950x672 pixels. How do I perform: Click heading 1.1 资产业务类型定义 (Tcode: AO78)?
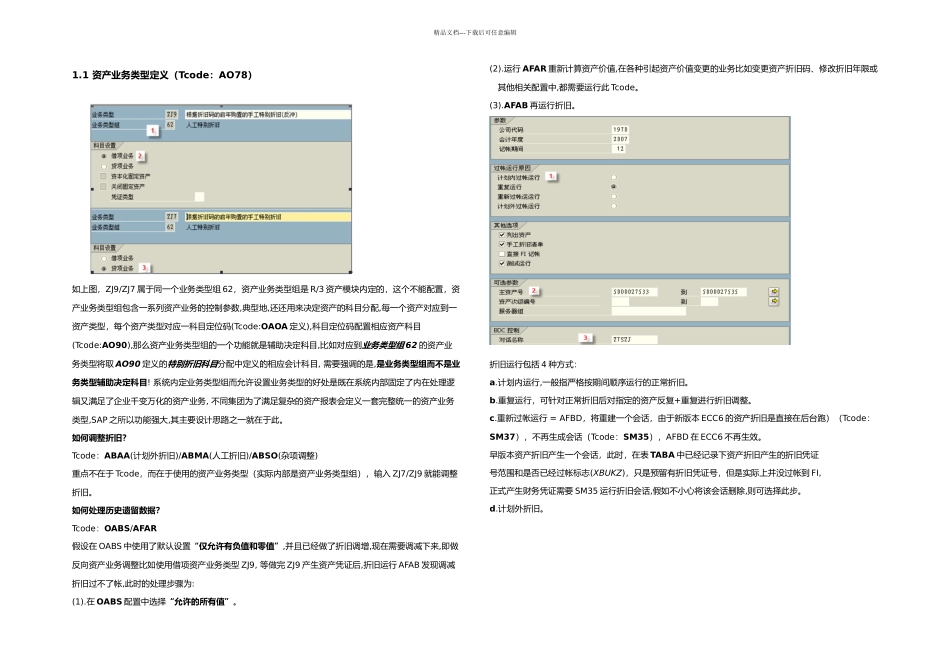[162, 75]
